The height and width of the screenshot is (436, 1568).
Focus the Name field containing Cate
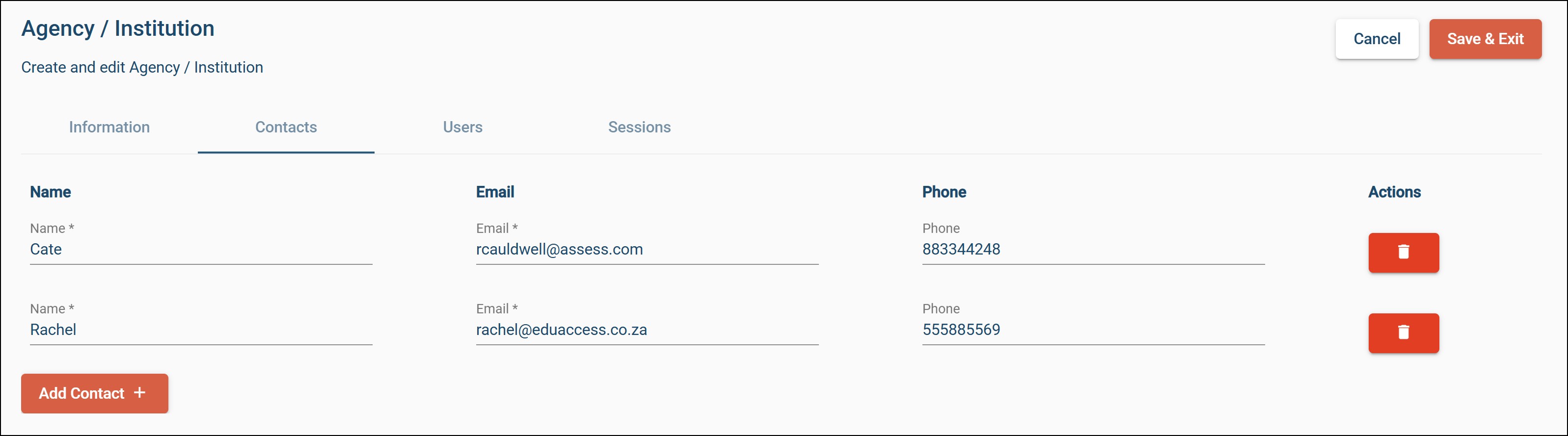[201, 249]
